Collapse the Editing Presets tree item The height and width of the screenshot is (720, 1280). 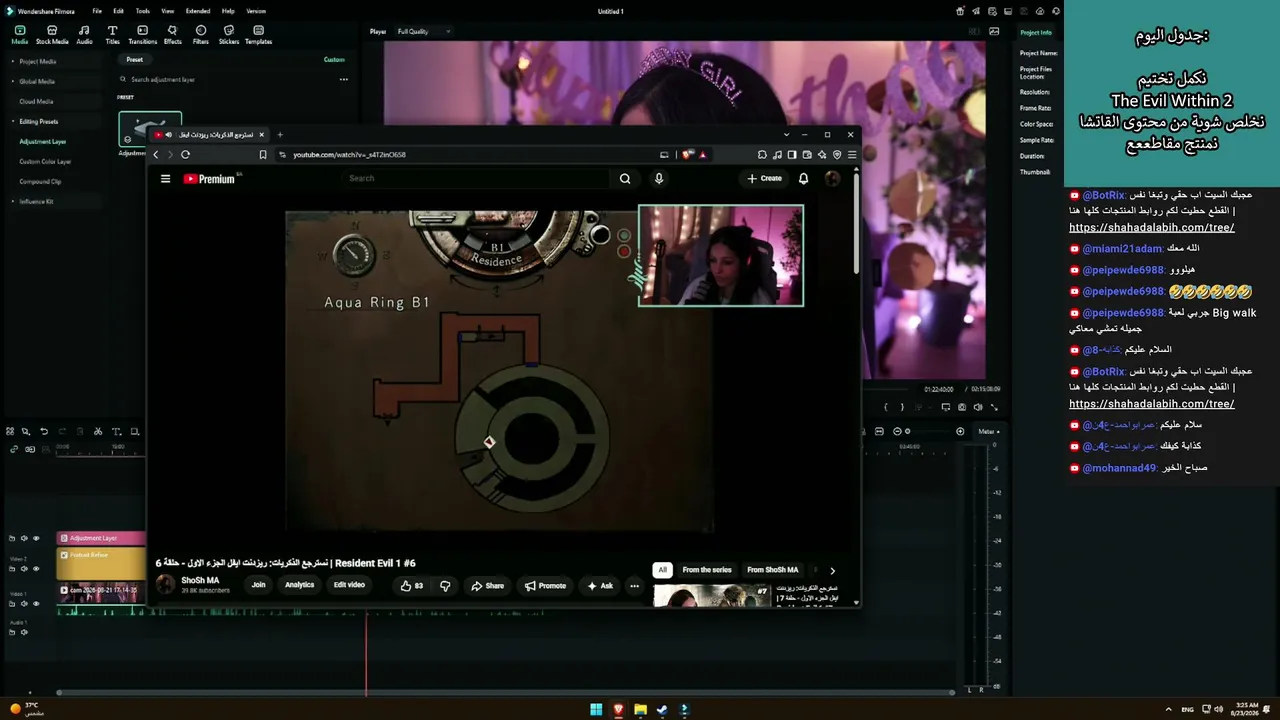pos(13,121)
